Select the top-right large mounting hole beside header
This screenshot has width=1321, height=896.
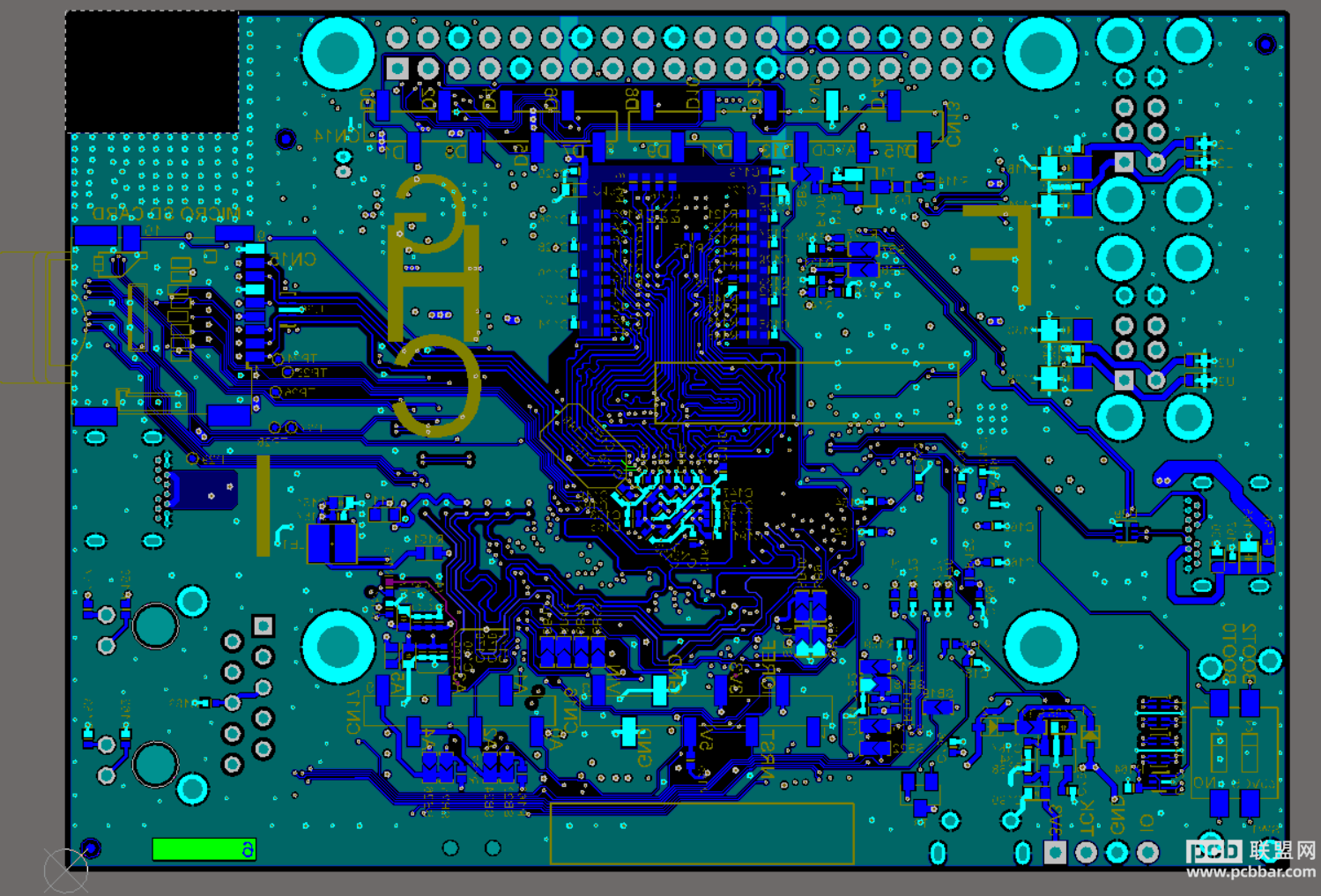point(1041,53)
